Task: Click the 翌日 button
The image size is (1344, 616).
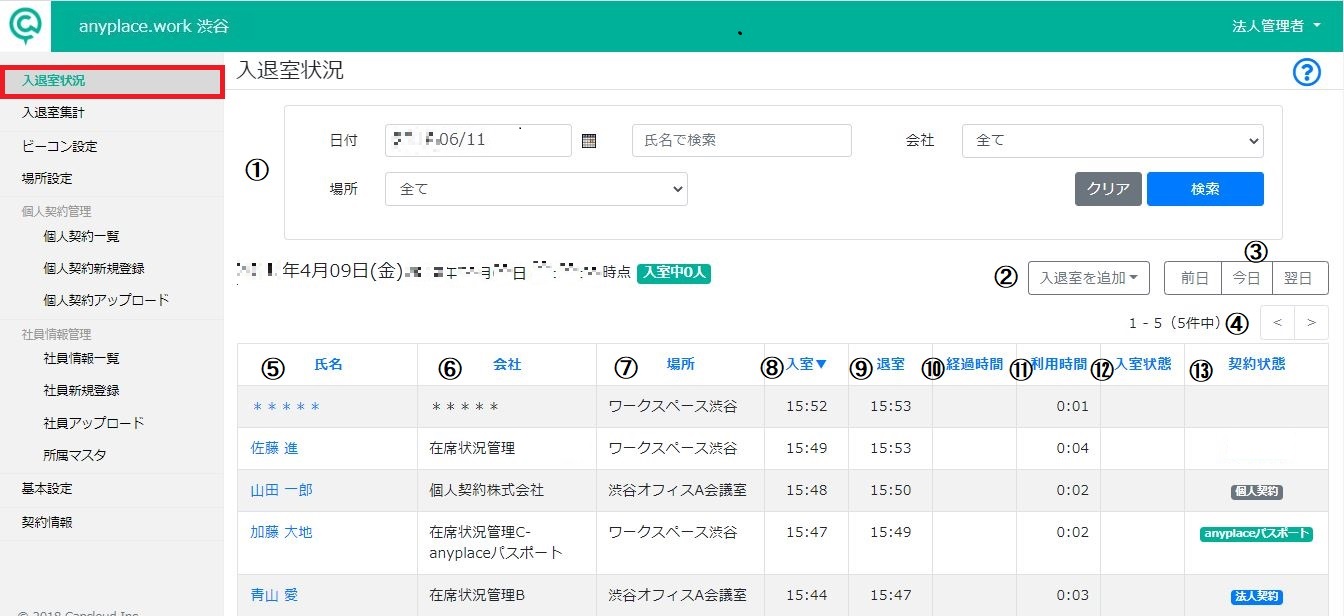Action: tap(1300, 278)
